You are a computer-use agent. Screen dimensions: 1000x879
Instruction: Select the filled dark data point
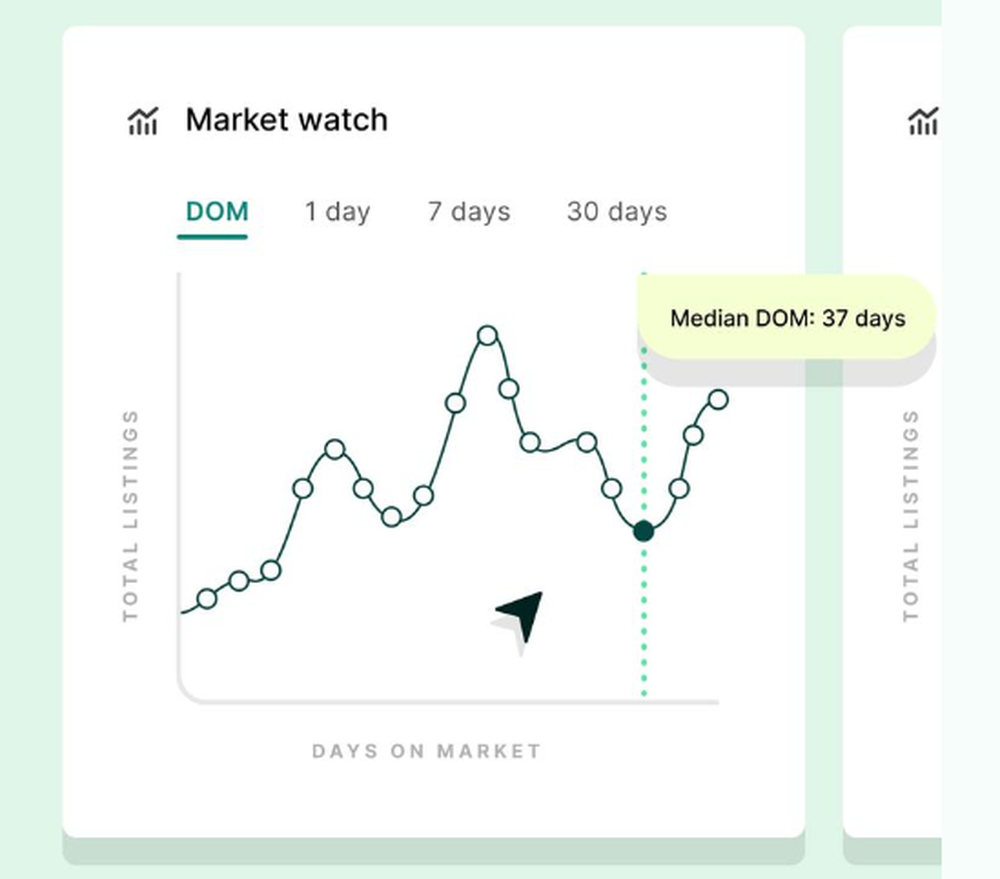pyautogui.click(x=643, y=531)
